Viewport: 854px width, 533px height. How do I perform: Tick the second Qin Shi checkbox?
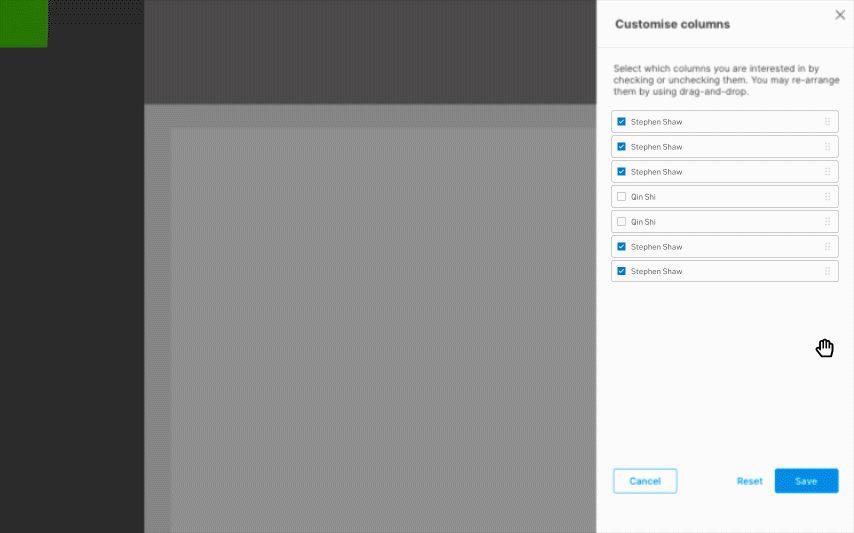click(621, 222)
